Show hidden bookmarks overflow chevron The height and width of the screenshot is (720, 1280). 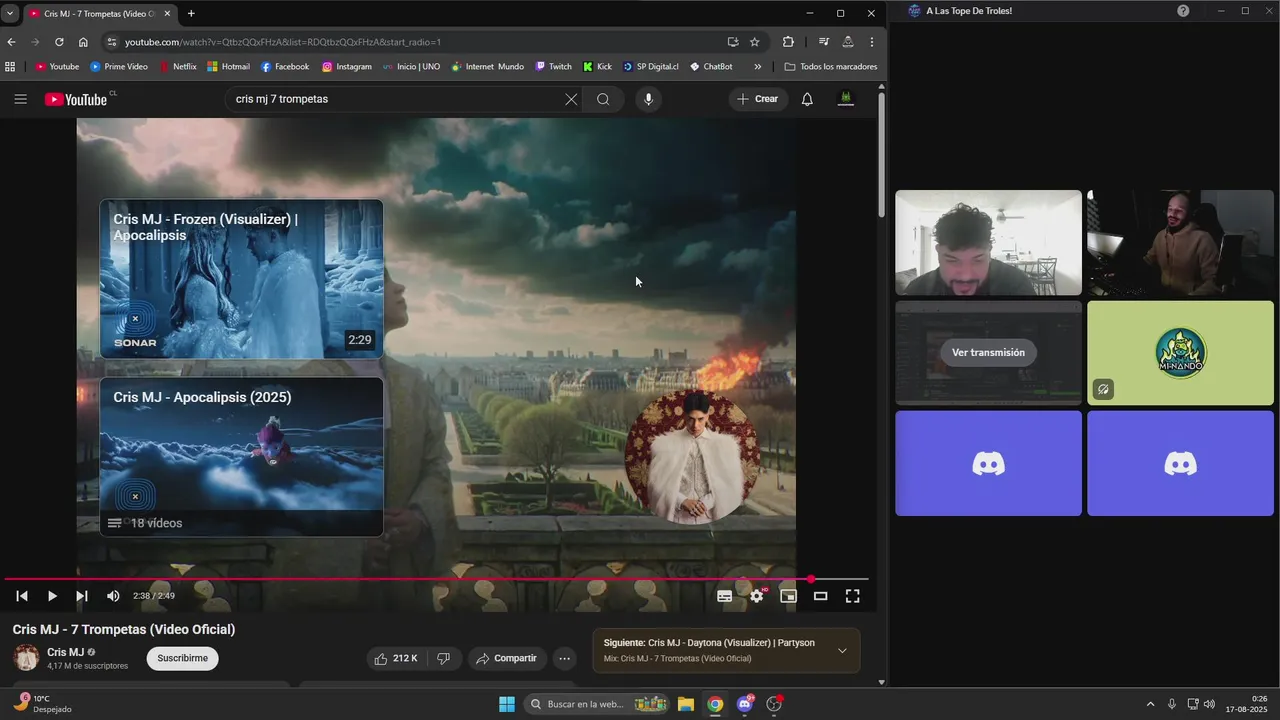[757, 67]
